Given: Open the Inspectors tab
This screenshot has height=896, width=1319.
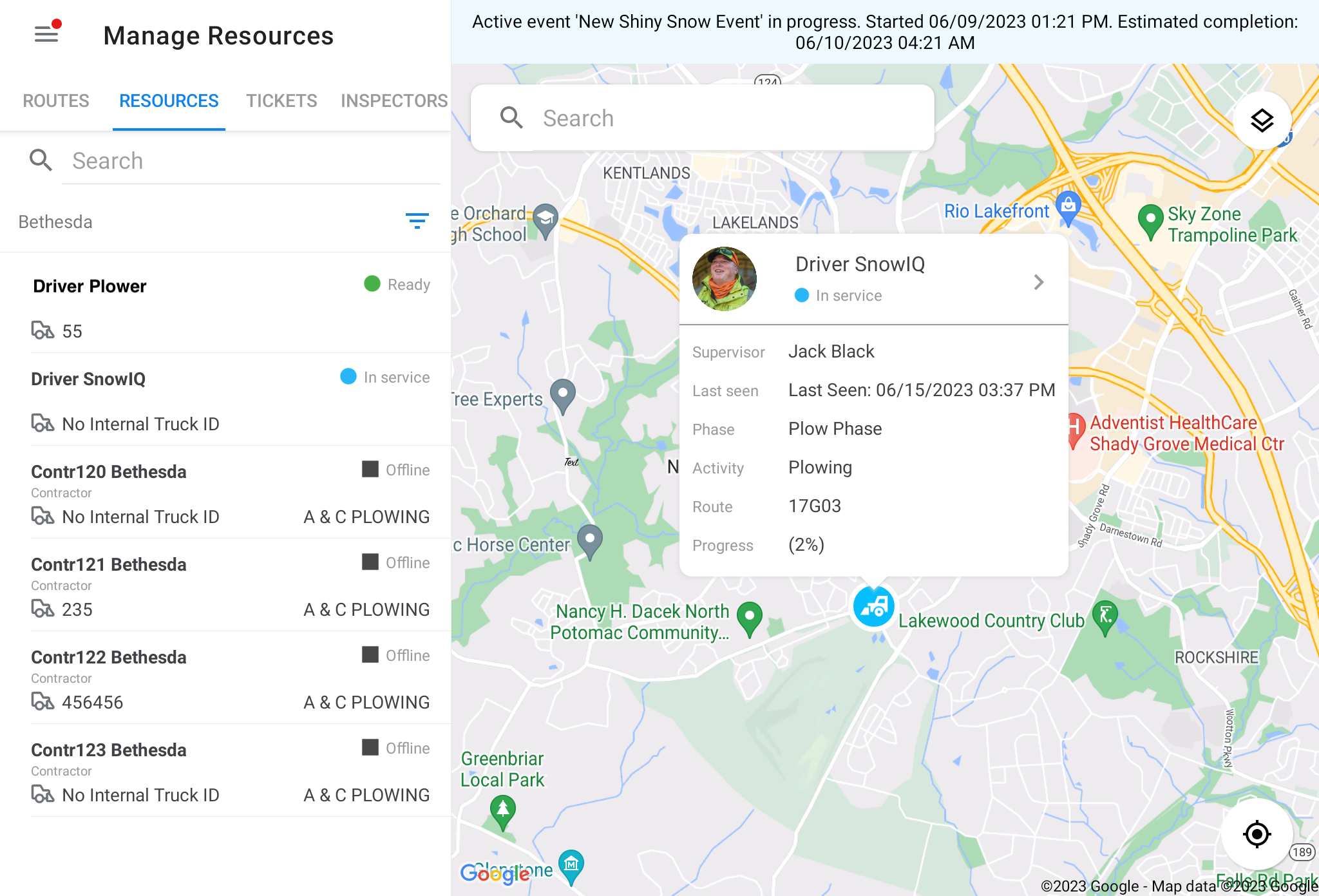Looking at the screenshot, I should click(x=394, y=101).
